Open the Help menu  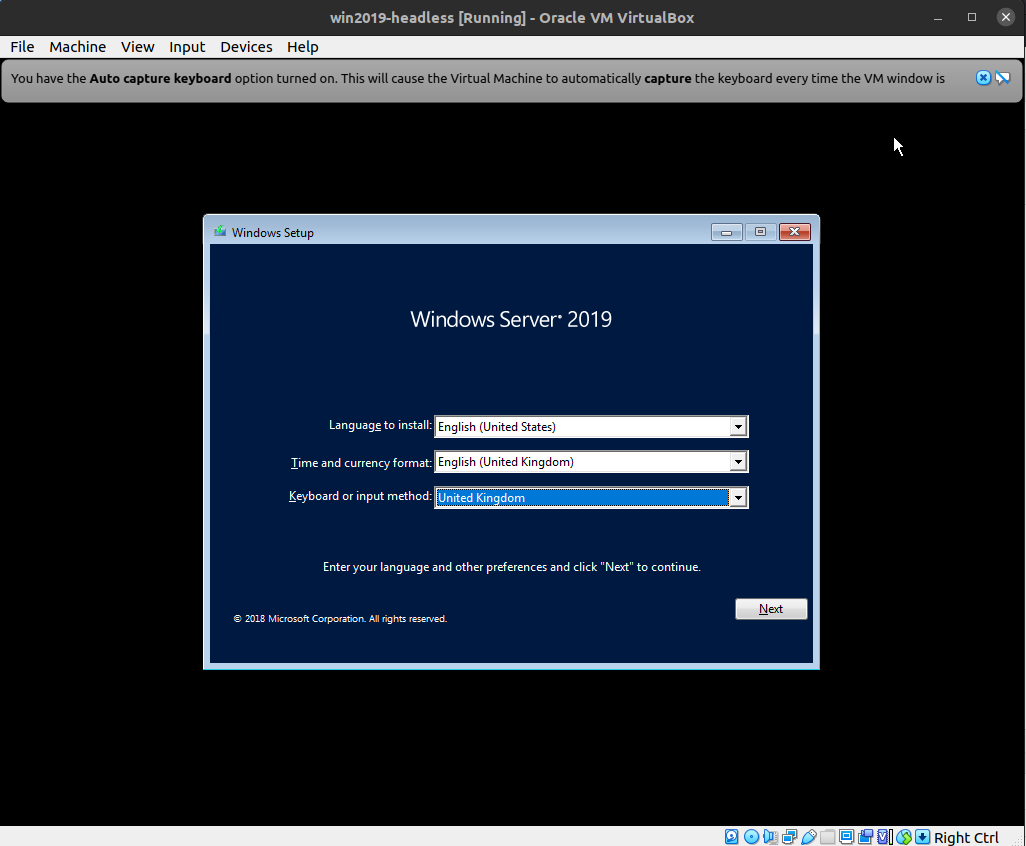302,47
